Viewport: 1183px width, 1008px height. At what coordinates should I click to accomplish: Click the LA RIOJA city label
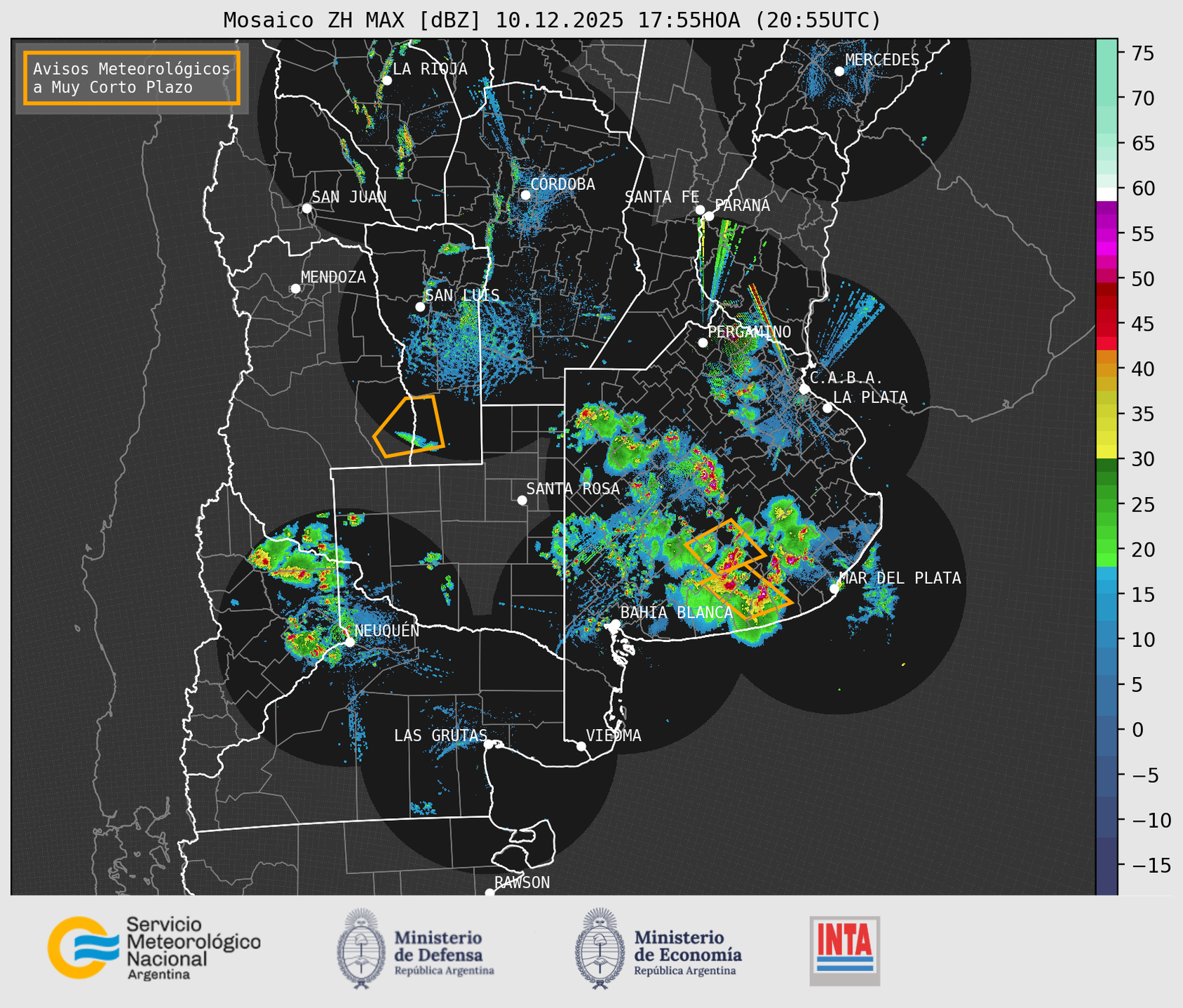click(x=430, y=69)
